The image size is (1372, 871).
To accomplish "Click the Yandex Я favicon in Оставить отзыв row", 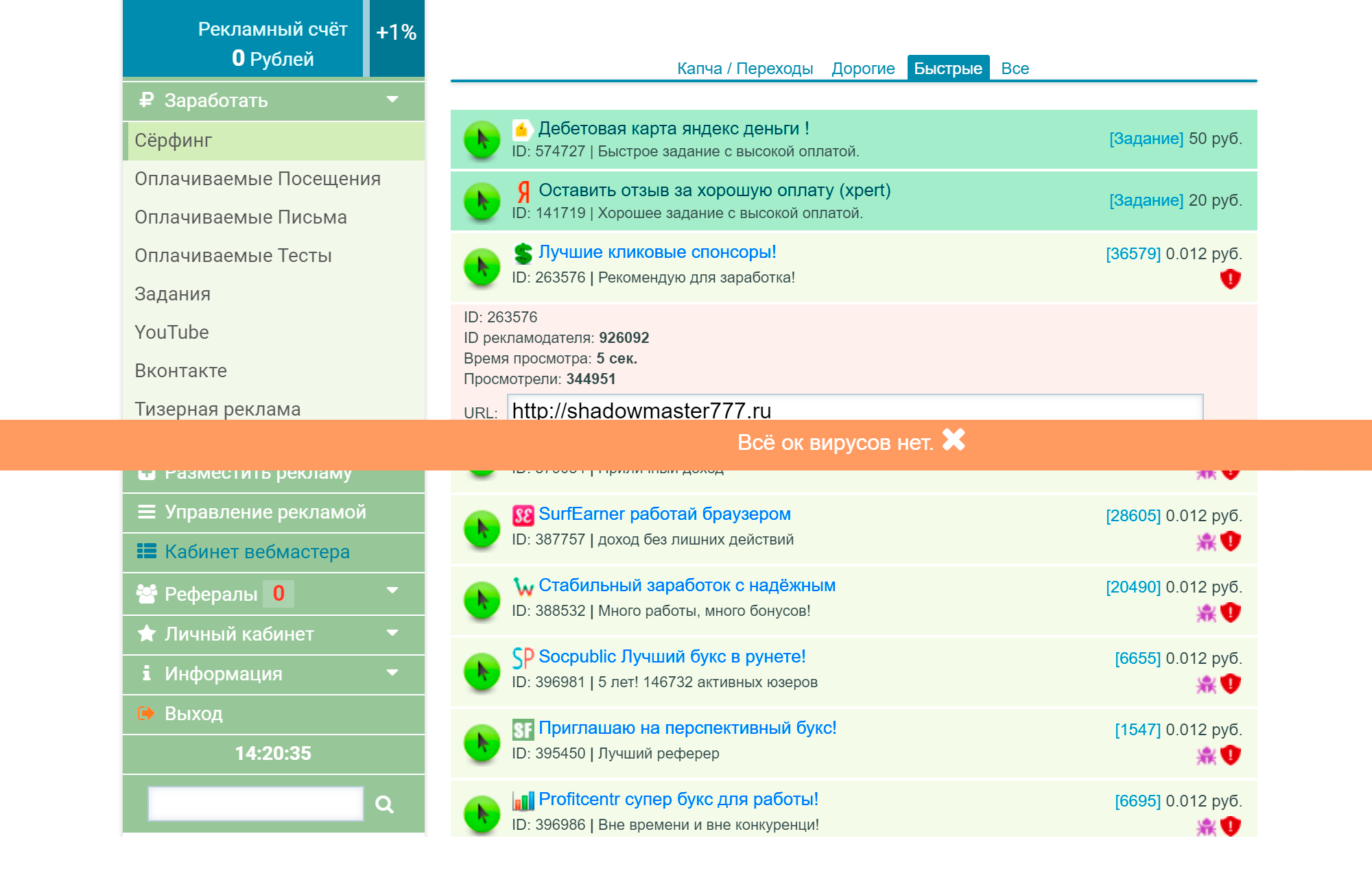I will (x=523, y=191).
